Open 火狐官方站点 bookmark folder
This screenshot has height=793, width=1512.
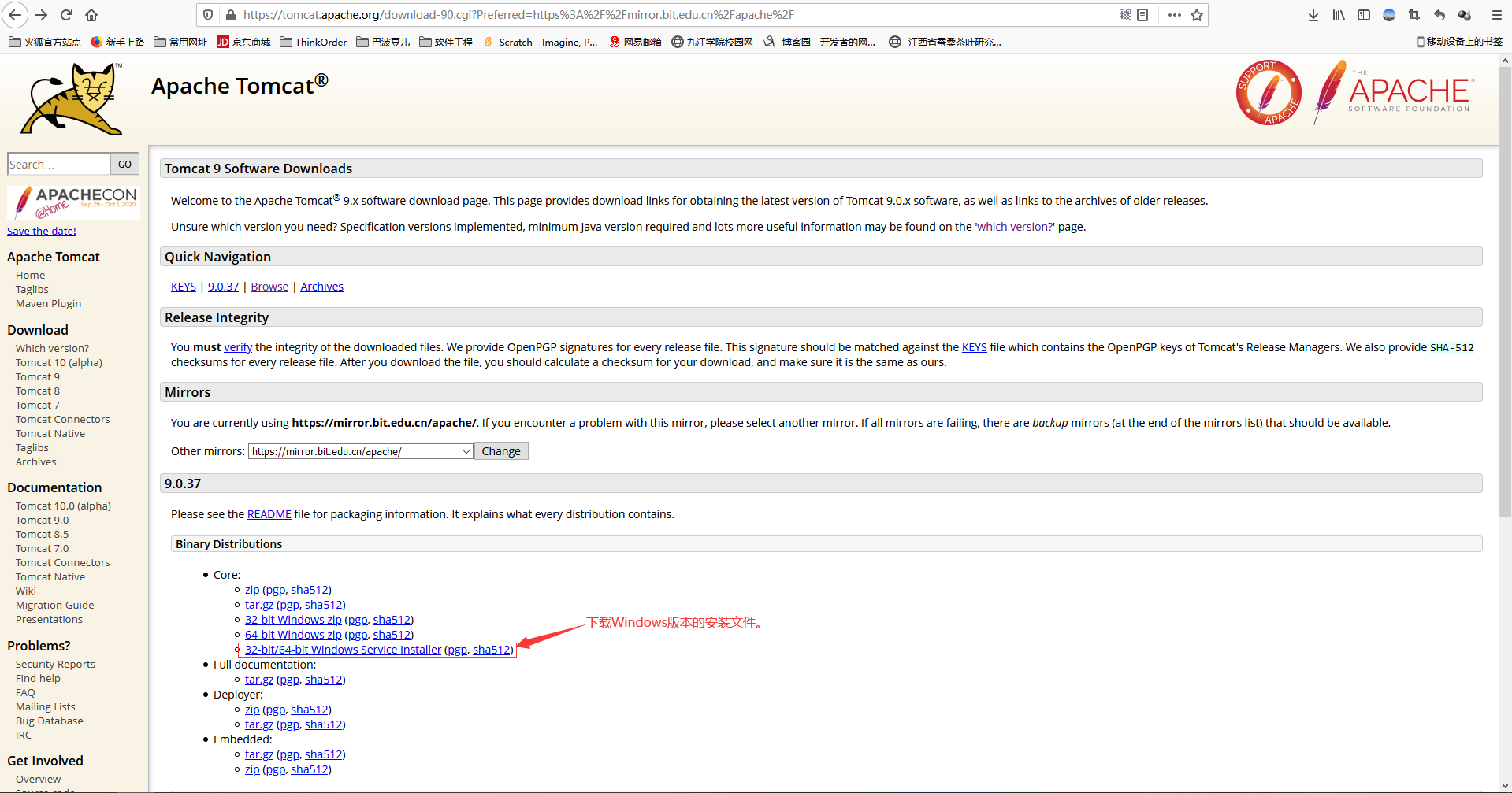tap(45, 42)
